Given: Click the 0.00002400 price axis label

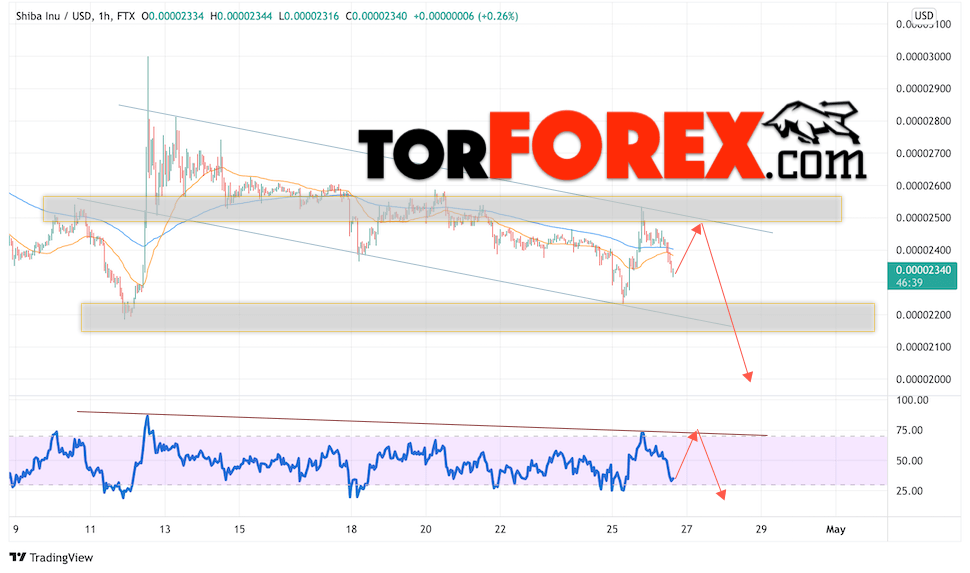Looking at the screenshot, I should (923, 250).
